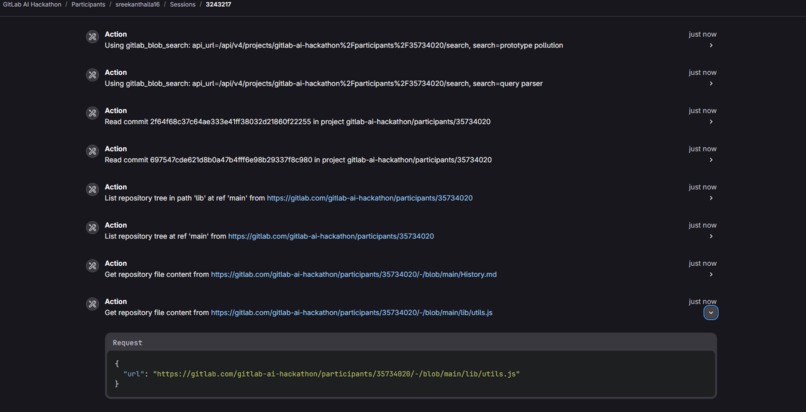Click 'just now' timestamp of lib/utils.js action
This screenshot has height=412, width=806.
702,302
